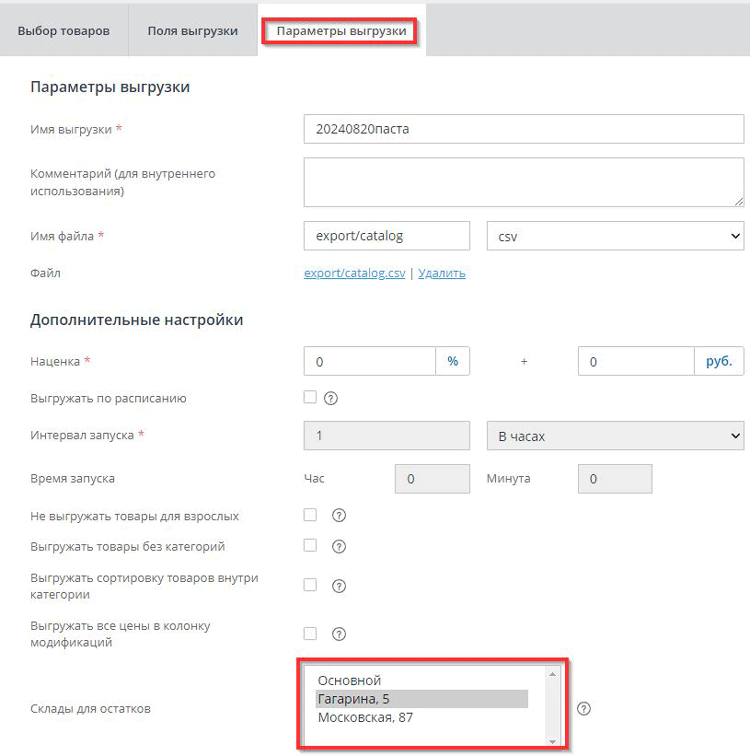
Task: Enable Выгружать по расписанию checkbox
Action: click(310, 397)
